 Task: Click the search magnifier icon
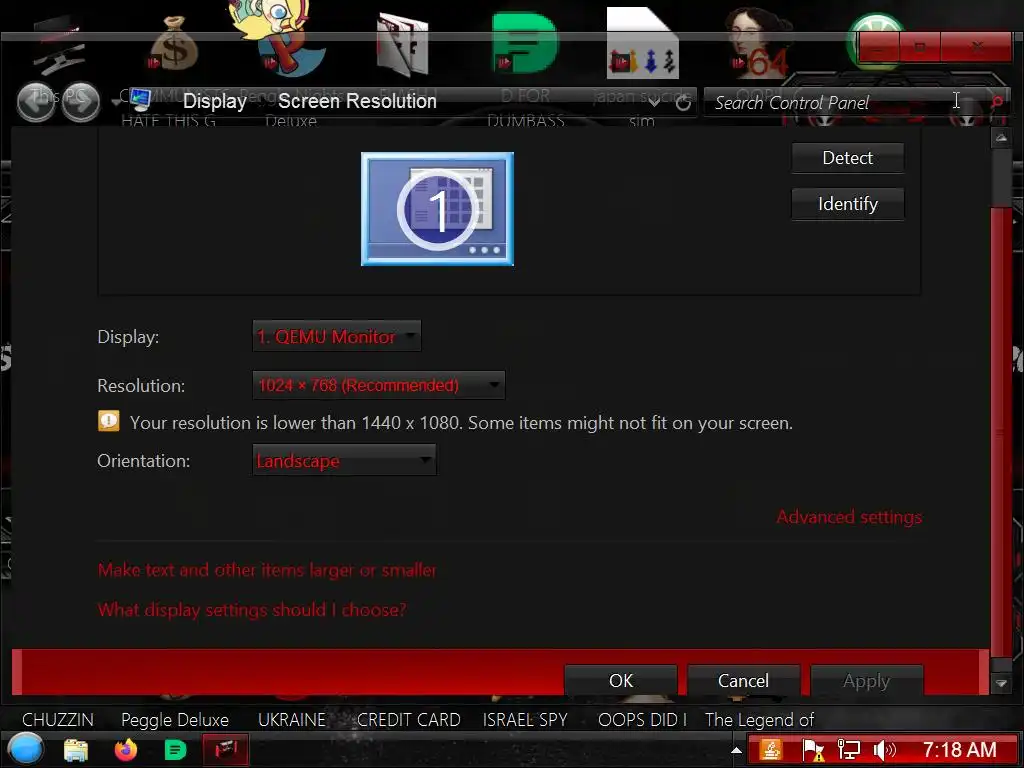pyautogui.click(x=997, y=103)
